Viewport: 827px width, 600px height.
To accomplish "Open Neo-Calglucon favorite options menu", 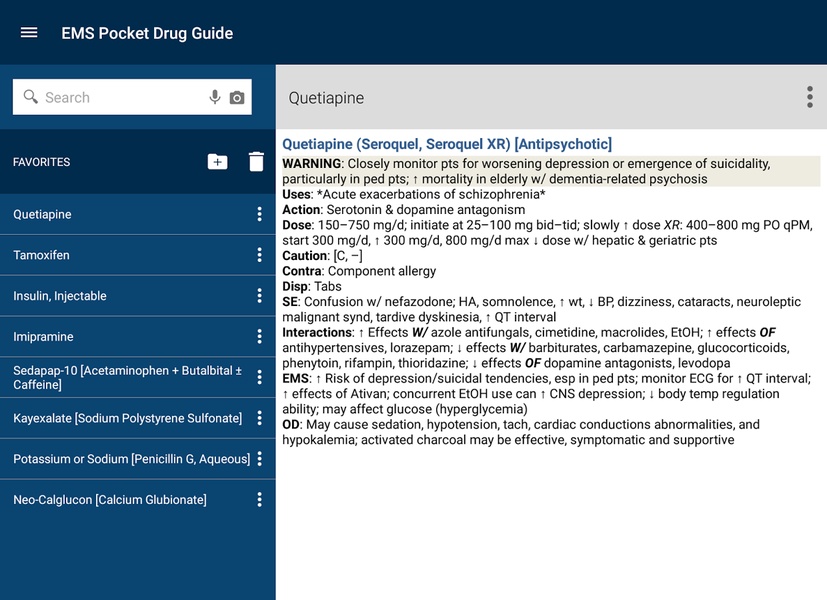I will point(259,499).
